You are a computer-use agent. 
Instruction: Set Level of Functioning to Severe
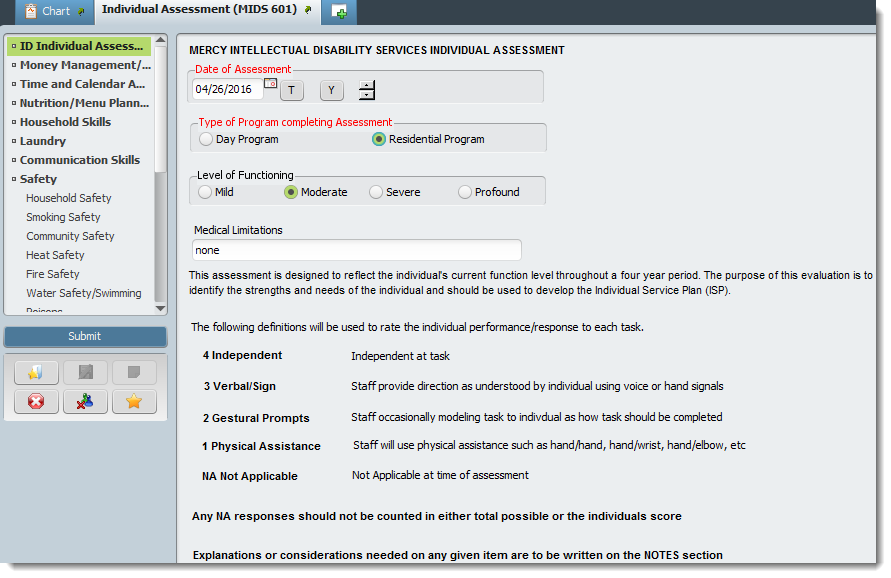[376, 192]
